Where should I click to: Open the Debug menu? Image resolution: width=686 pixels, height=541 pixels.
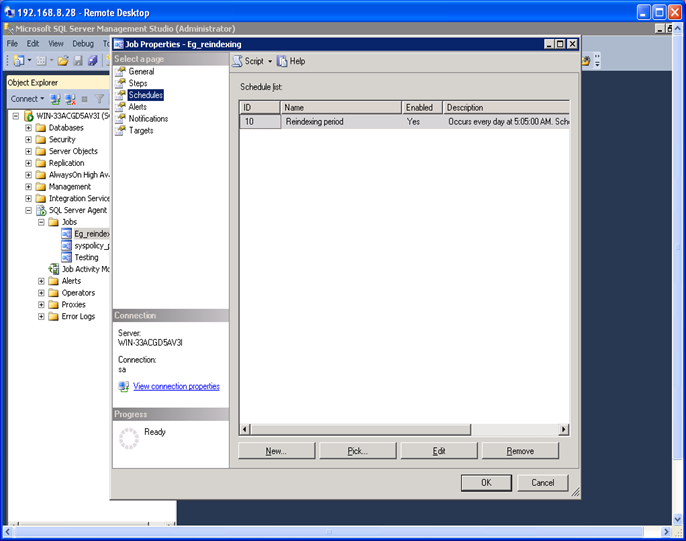pos(83,44)
